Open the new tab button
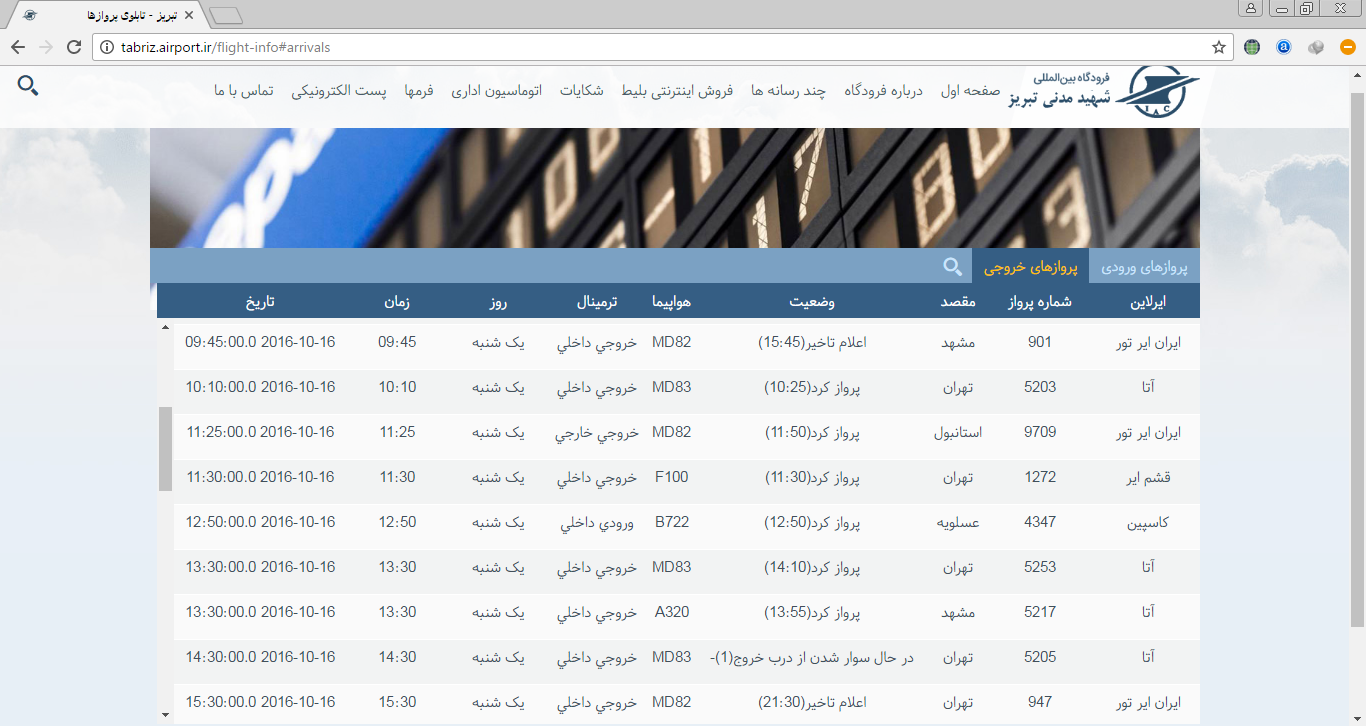This screenshot has height=726, width=1366. [227, 16]
